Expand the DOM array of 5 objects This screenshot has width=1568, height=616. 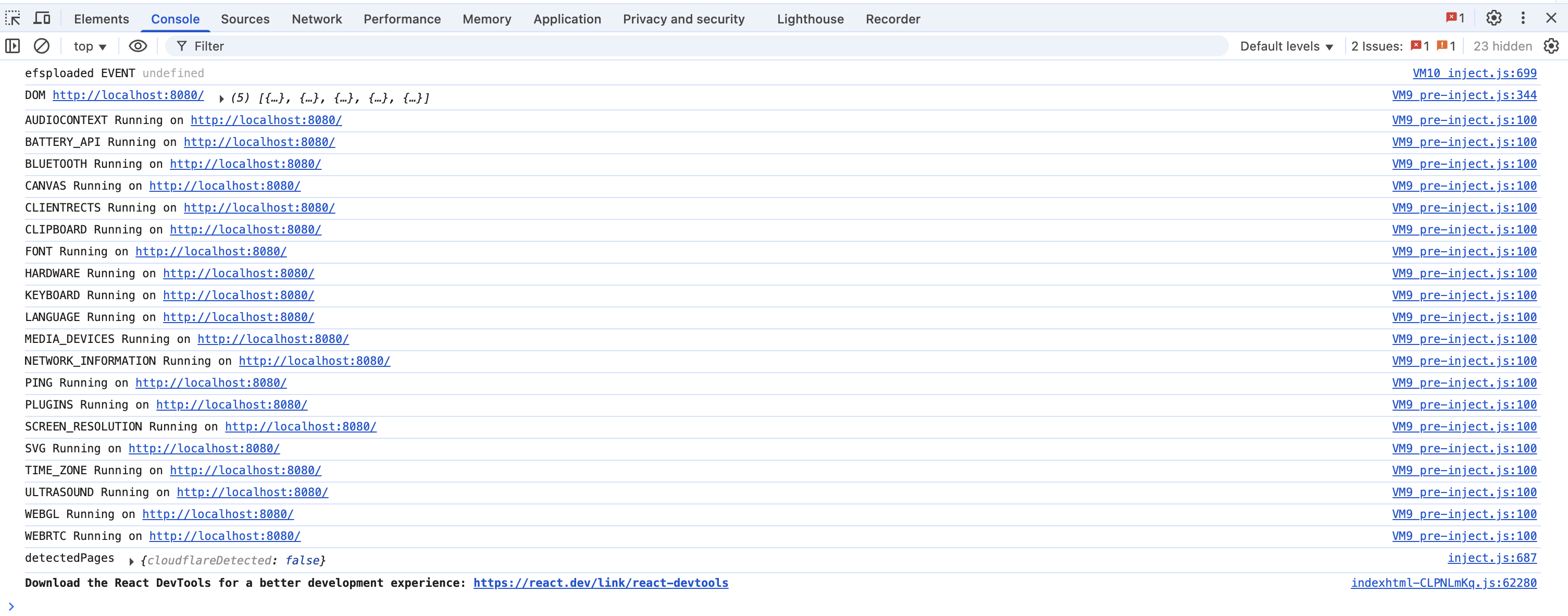coord(221,98)
